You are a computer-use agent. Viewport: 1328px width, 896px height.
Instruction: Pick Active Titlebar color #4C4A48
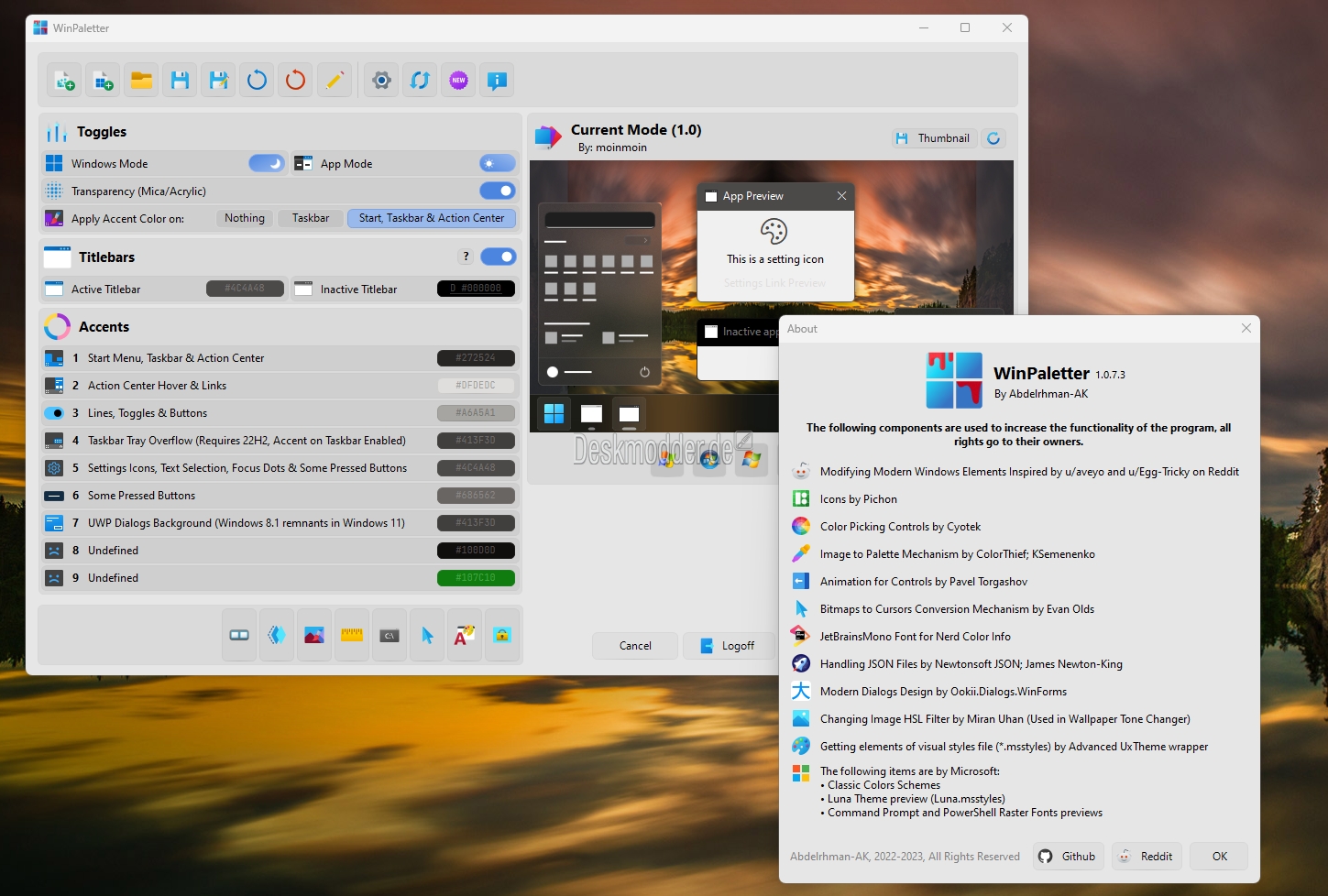click(x=245, y=289)
